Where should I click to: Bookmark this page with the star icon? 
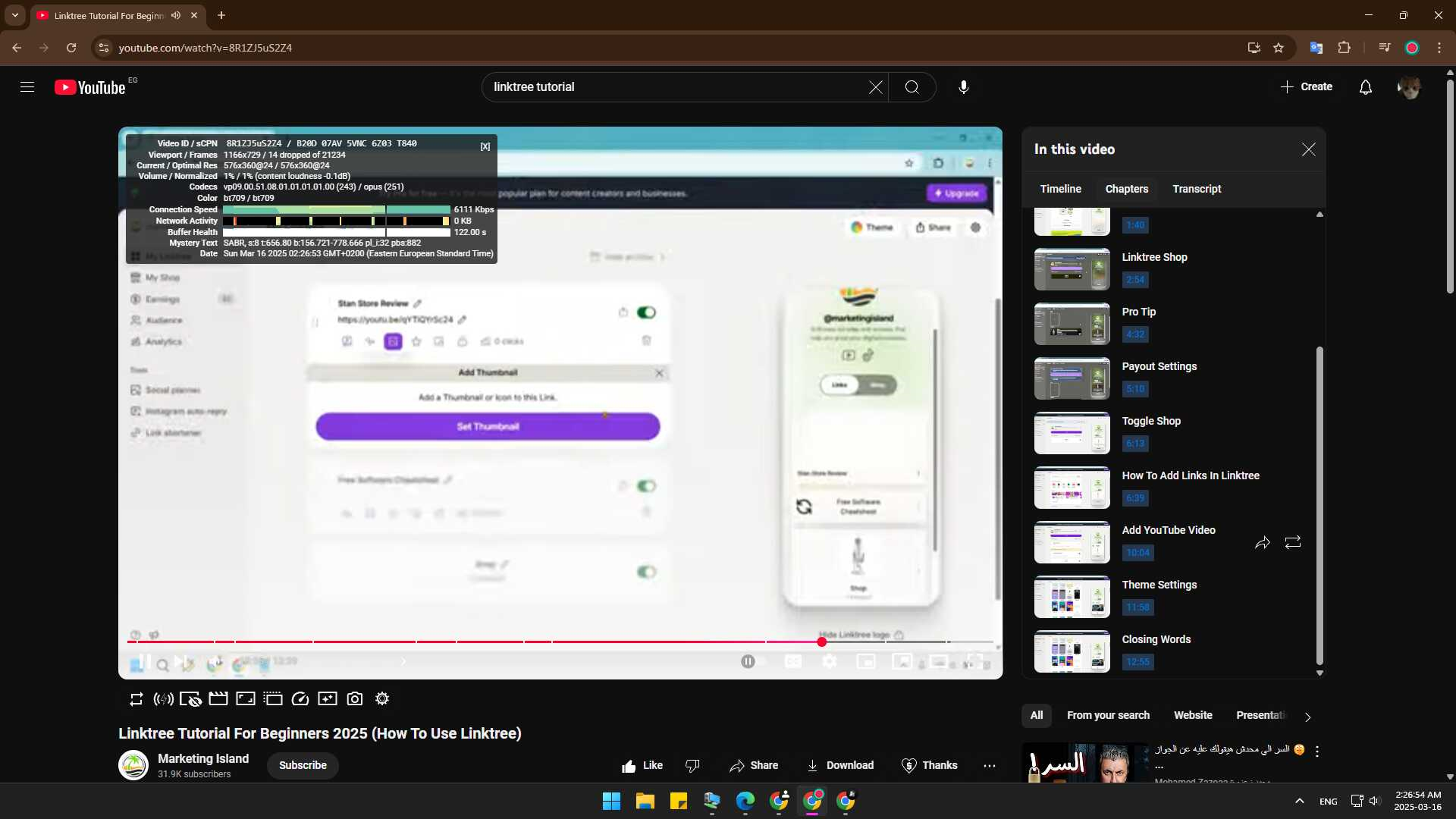[1279, 48]
